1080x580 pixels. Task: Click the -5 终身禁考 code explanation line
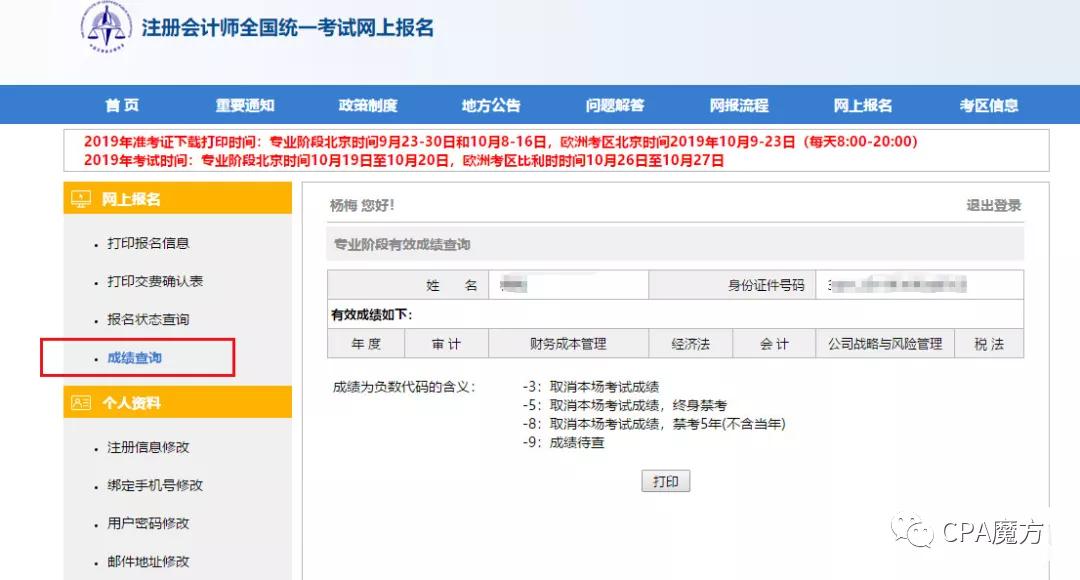624,405
